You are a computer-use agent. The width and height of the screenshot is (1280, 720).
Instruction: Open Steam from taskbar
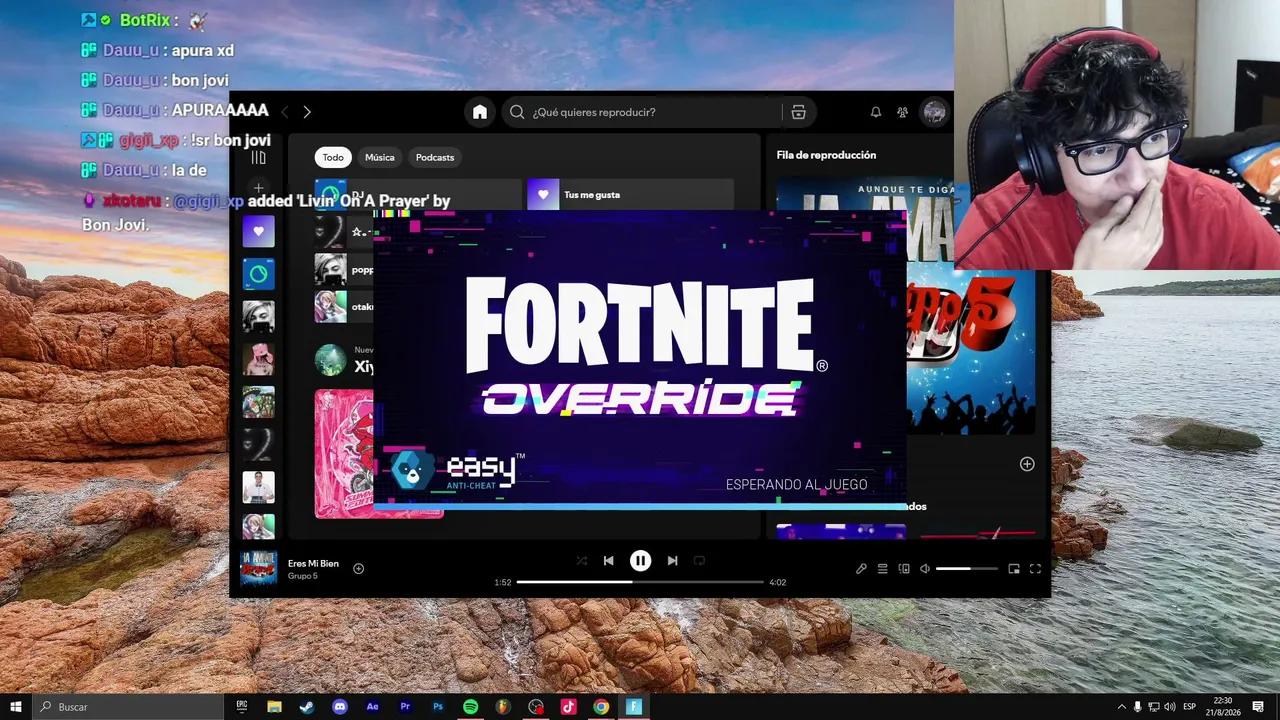[x=307, y=707]
